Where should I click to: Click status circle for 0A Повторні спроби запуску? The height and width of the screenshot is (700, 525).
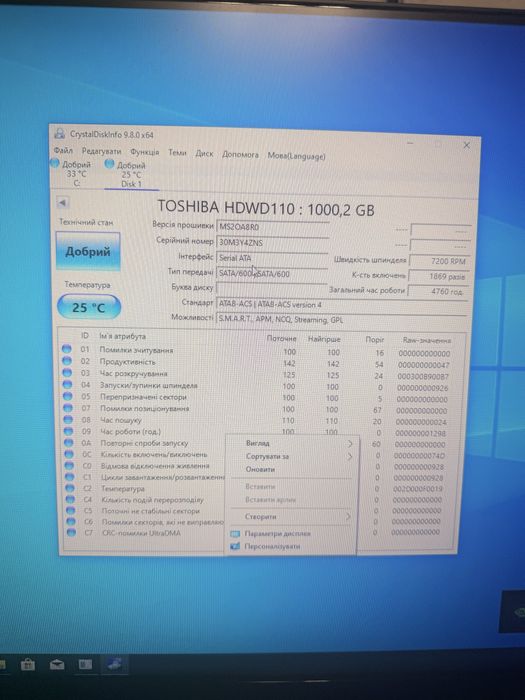pyautogui.click(x=68, y=443)
